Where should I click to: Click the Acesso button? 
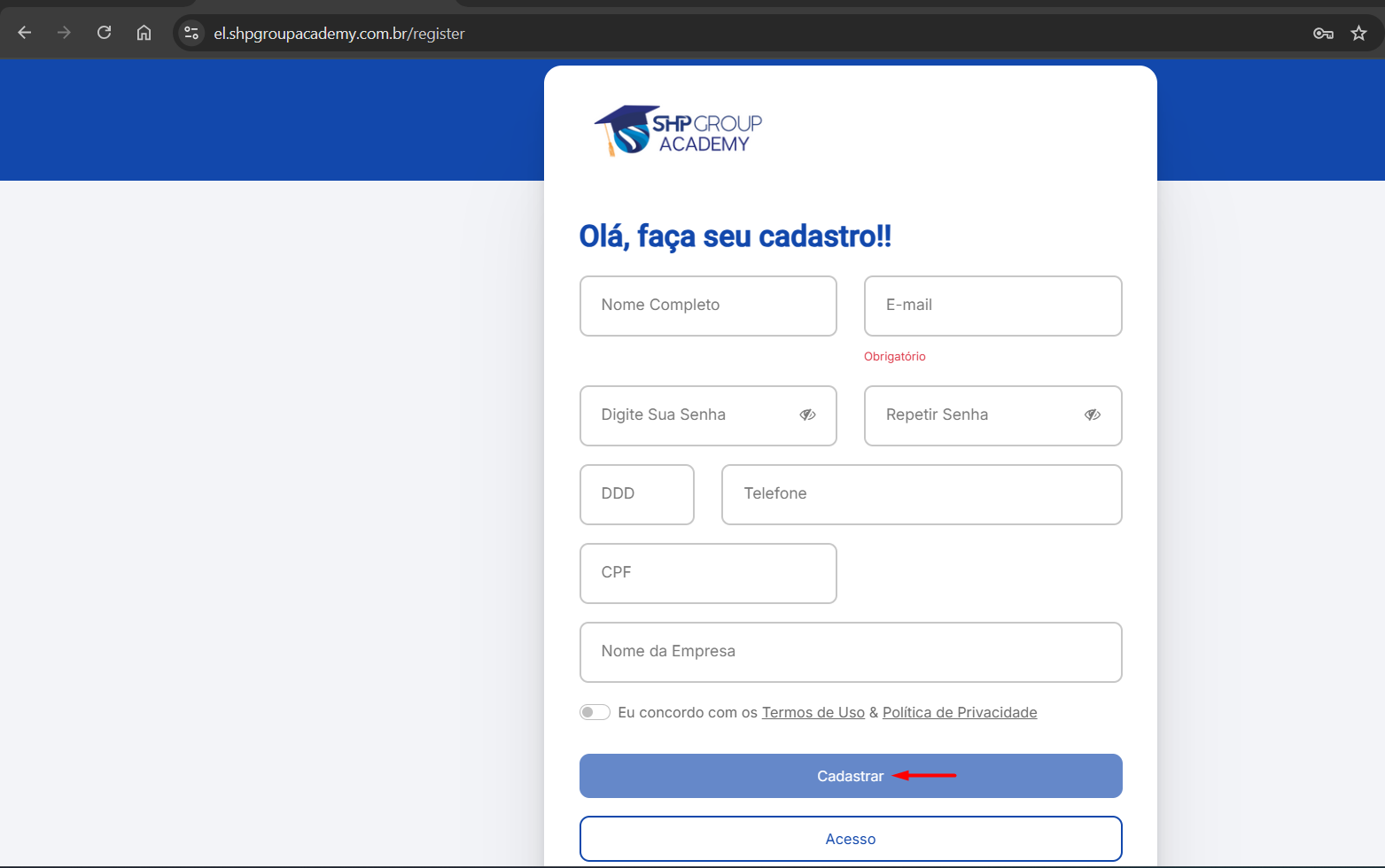pos(850,838)
